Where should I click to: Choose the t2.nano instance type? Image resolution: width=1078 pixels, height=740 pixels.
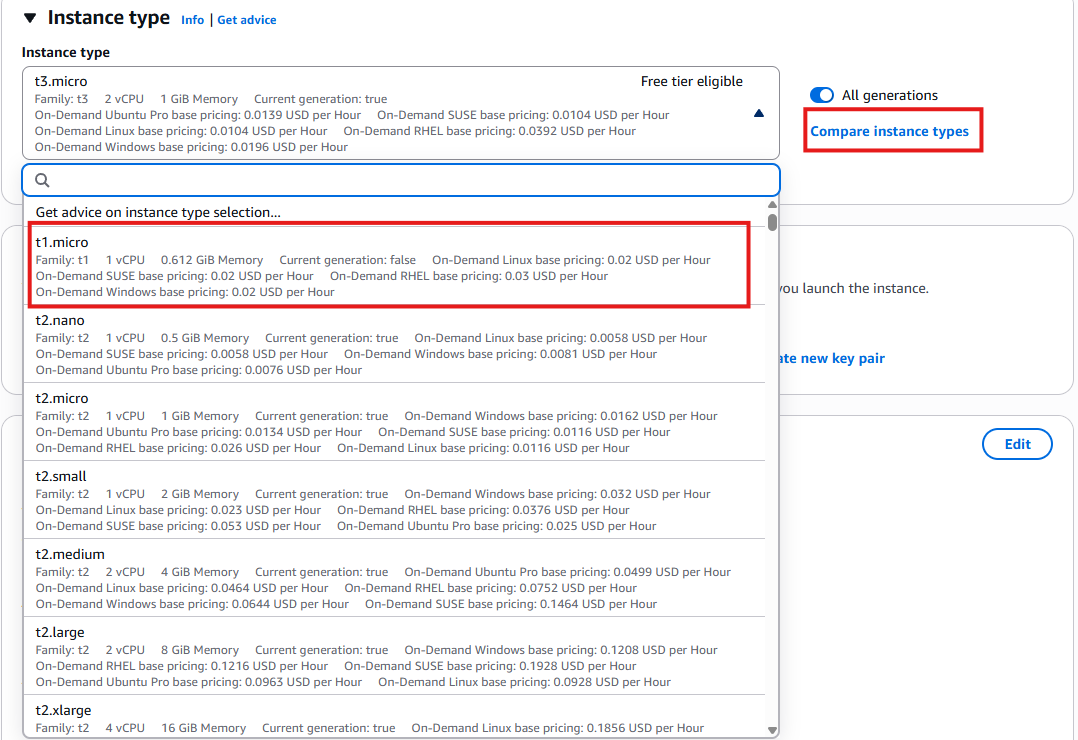coord(395,344)
